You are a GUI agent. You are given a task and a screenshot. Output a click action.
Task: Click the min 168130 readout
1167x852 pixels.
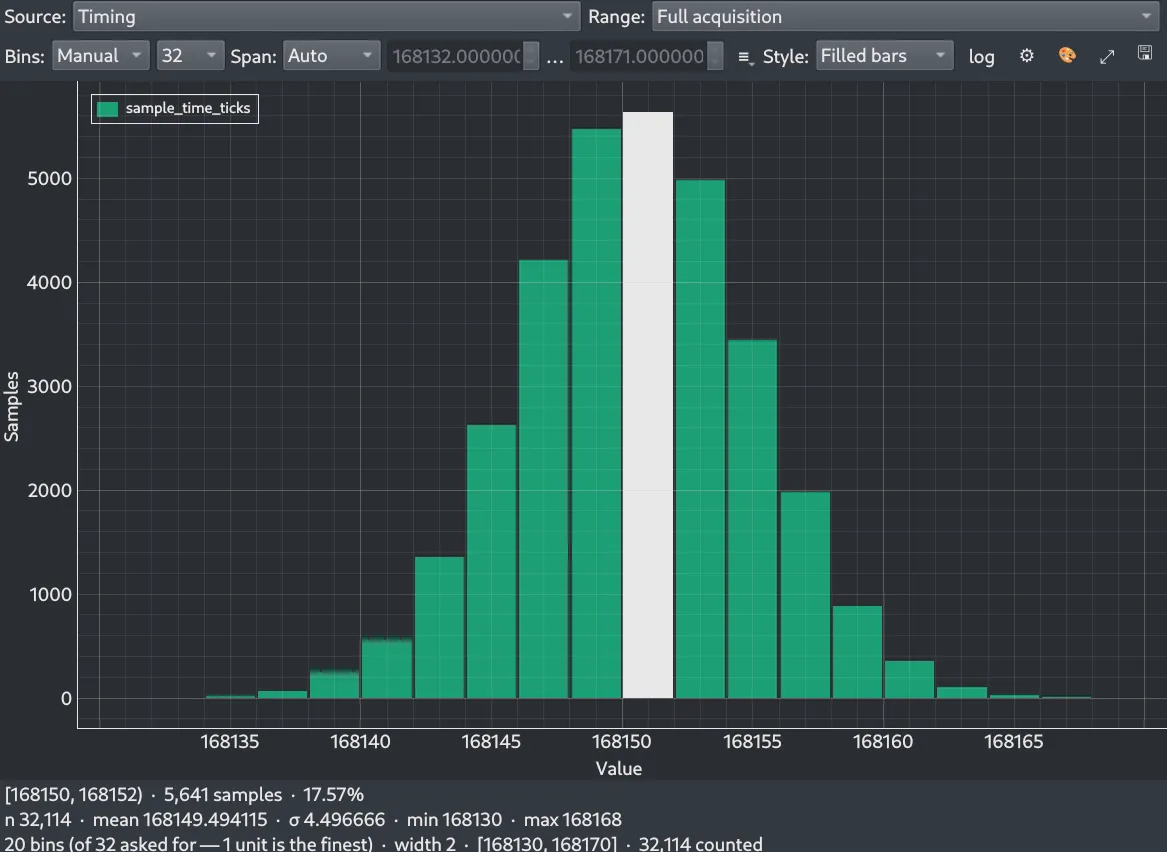pyautogui.click(x=454, y=820)
